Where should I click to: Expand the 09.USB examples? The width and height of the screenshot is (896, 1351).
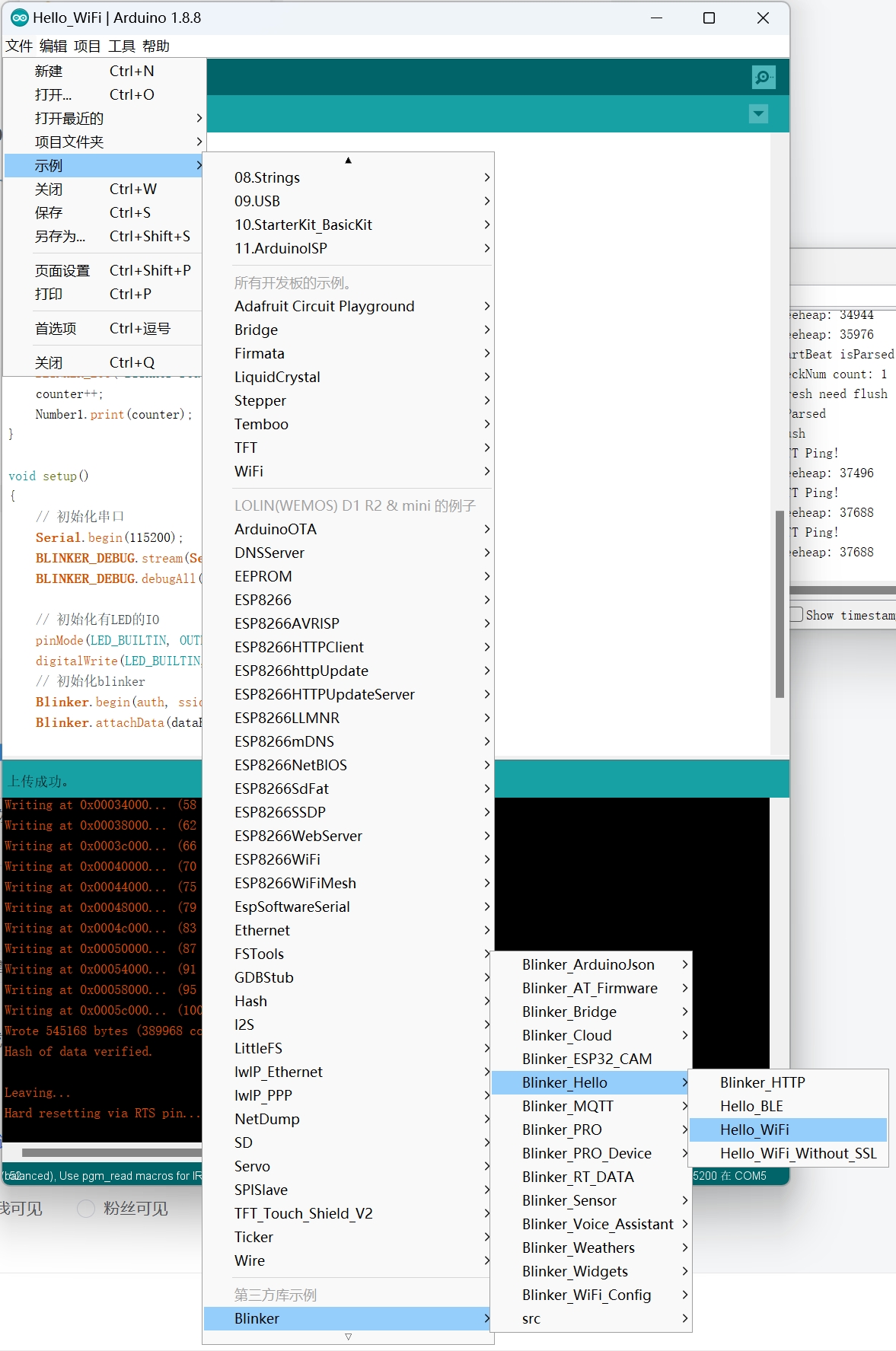pyautogui.click(x=349, y=201)
